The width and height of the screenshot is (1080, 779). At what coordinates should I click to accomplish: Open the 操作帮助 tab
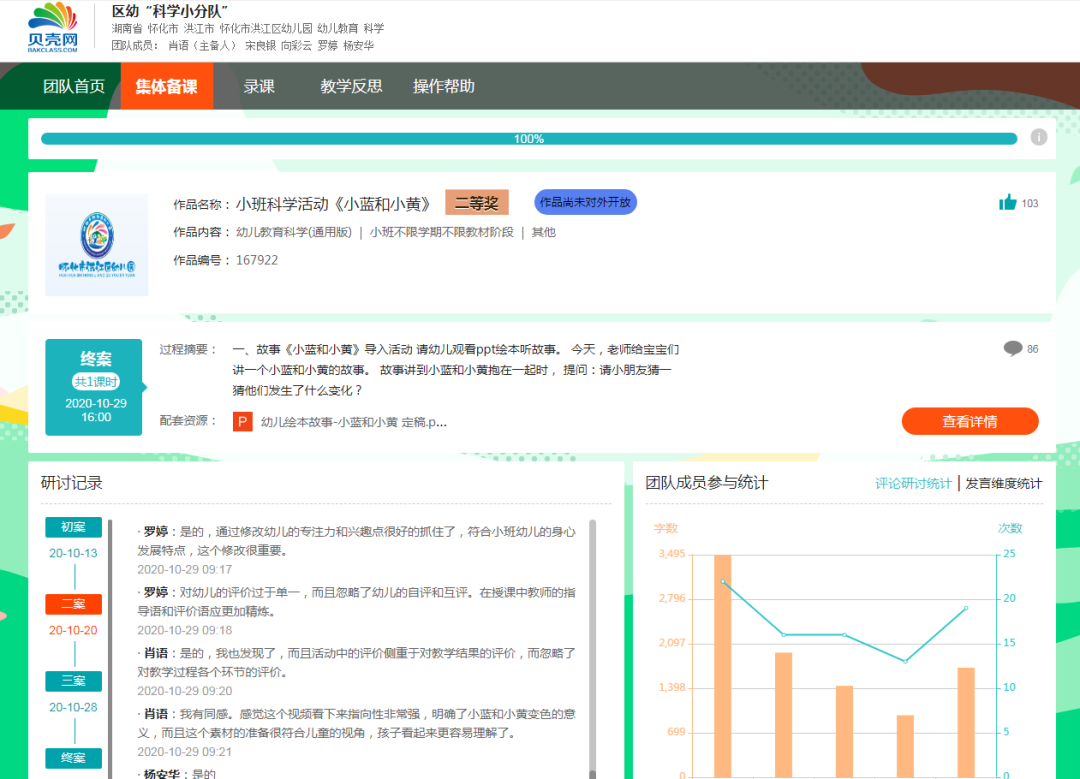[x=444, y=86]
